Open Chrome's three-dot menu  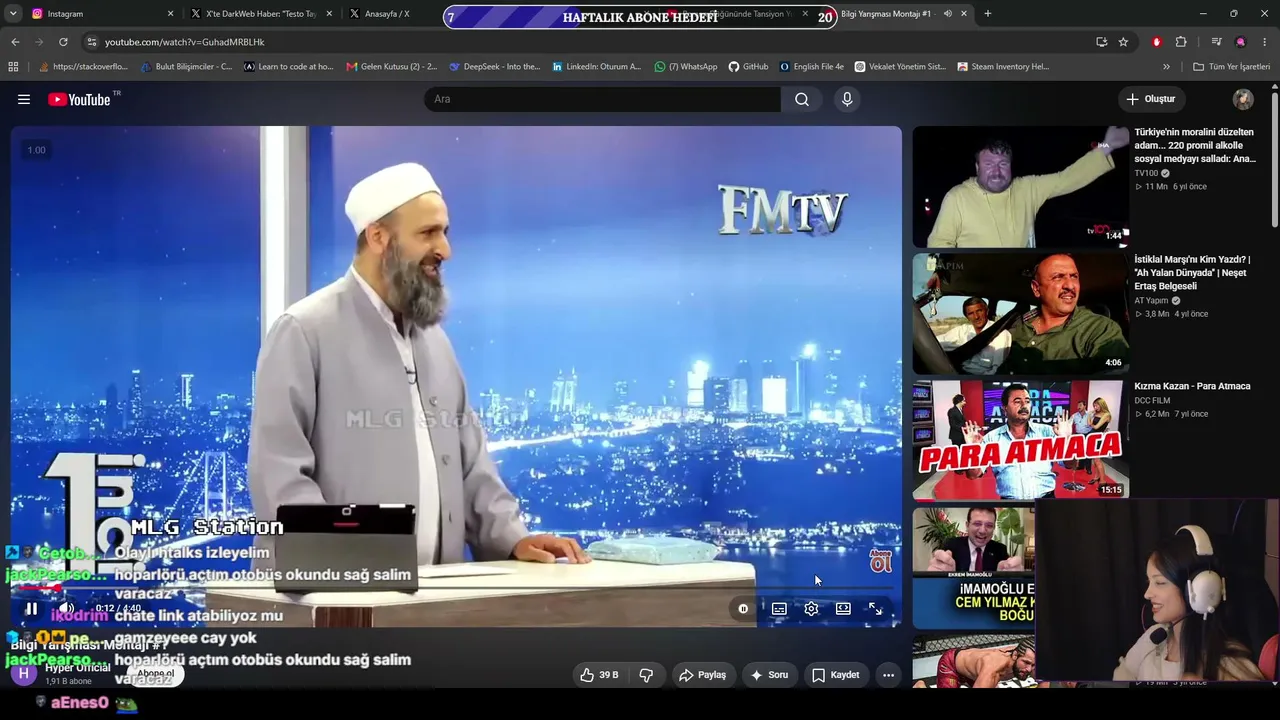tap(1265, 42)
